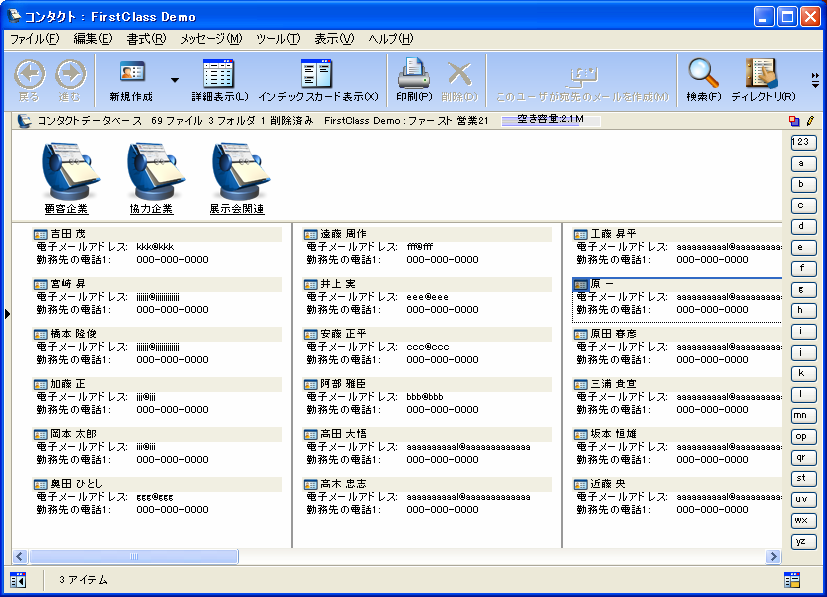
Task: Select contact card icon for 加藤 正
Action: click(41, 384)
